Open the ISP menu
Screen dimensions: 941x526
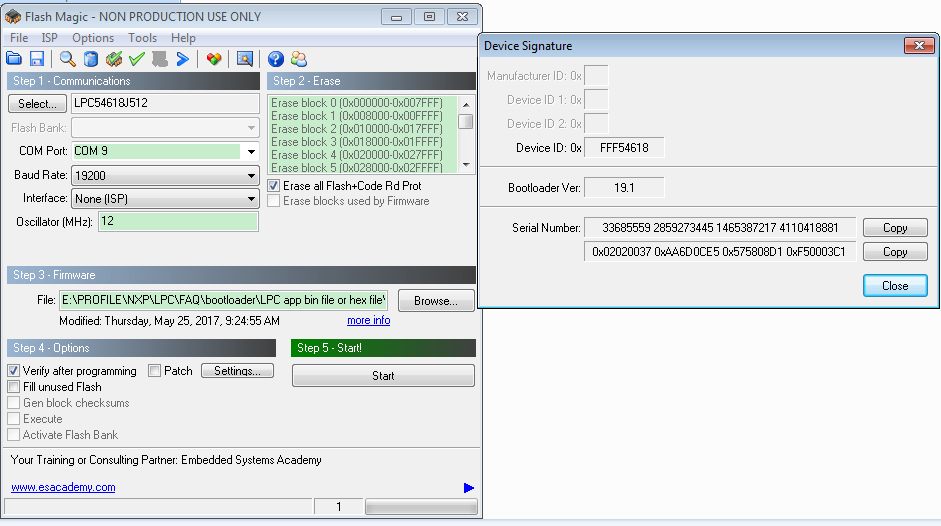(49, 38)
